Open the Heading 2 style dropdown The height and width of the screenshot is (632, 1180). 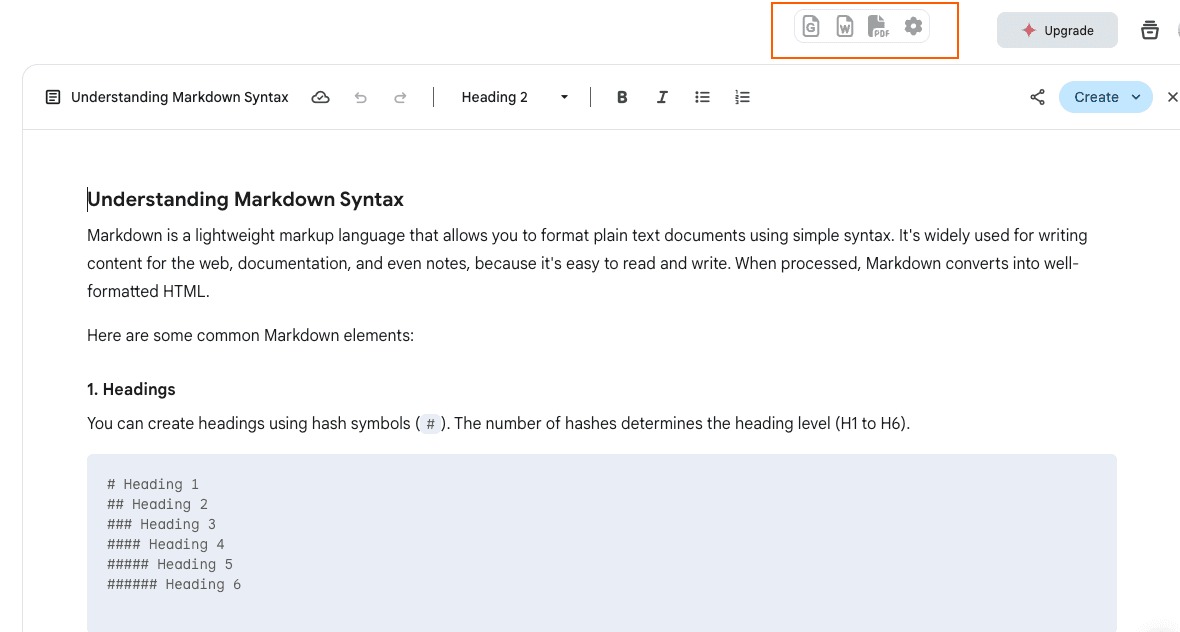pos(514,97)
